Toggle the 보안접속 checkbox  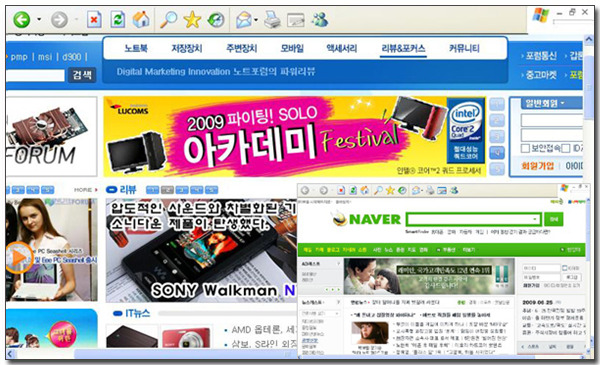click(x=526, y=148)
